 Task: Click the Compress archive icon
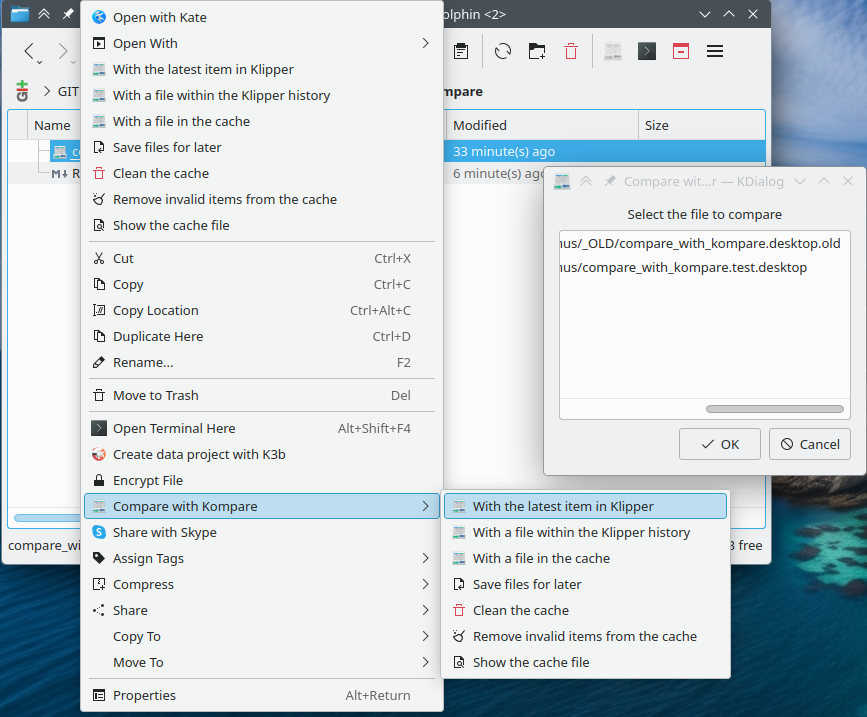coord(99,584)
